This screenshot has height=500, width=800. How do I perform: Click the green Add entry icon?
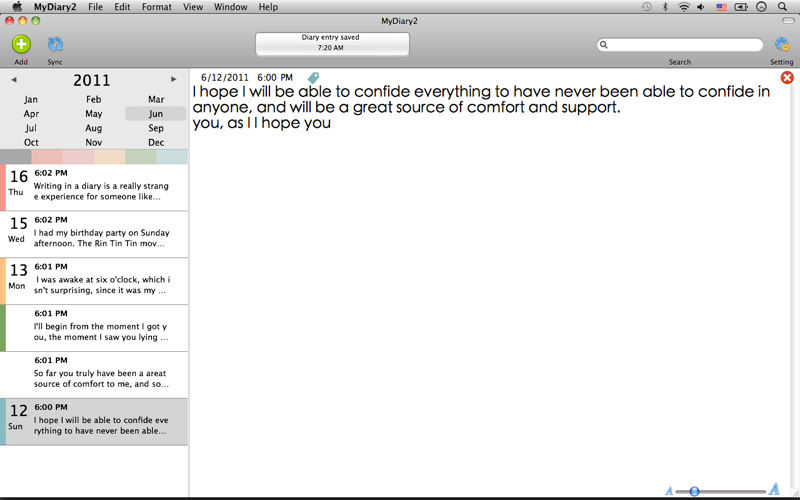[x=21, y=44]
